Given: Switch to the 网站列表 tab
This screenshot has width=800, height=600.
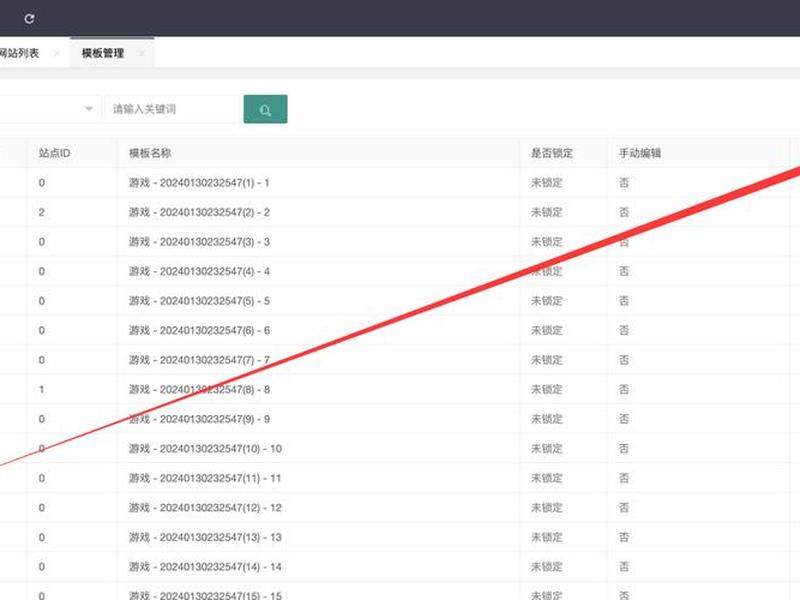Looking at the screenshot, I should (19, 53).
